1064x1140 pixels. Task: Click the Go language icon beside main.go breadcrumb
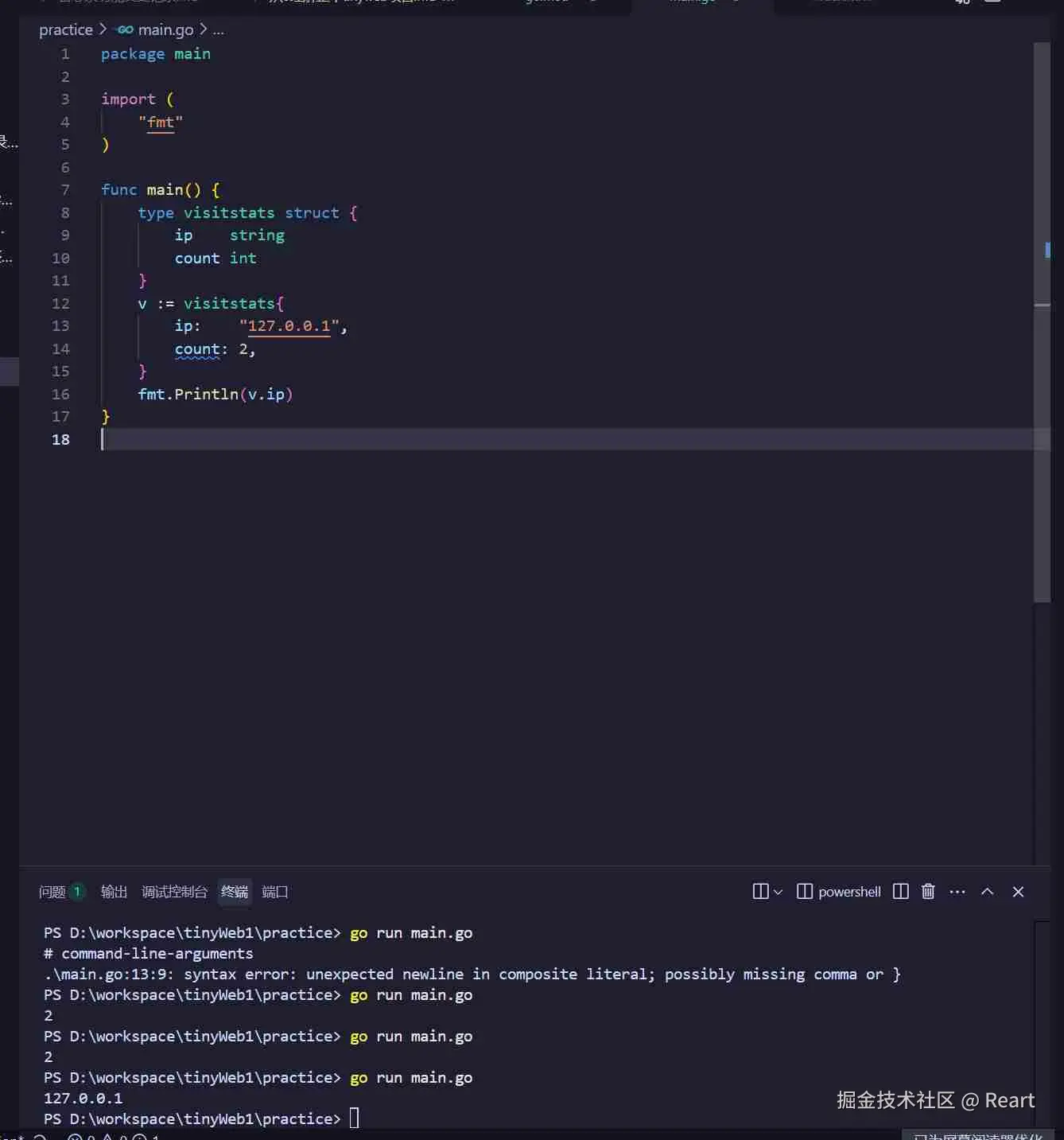point(124,29)
